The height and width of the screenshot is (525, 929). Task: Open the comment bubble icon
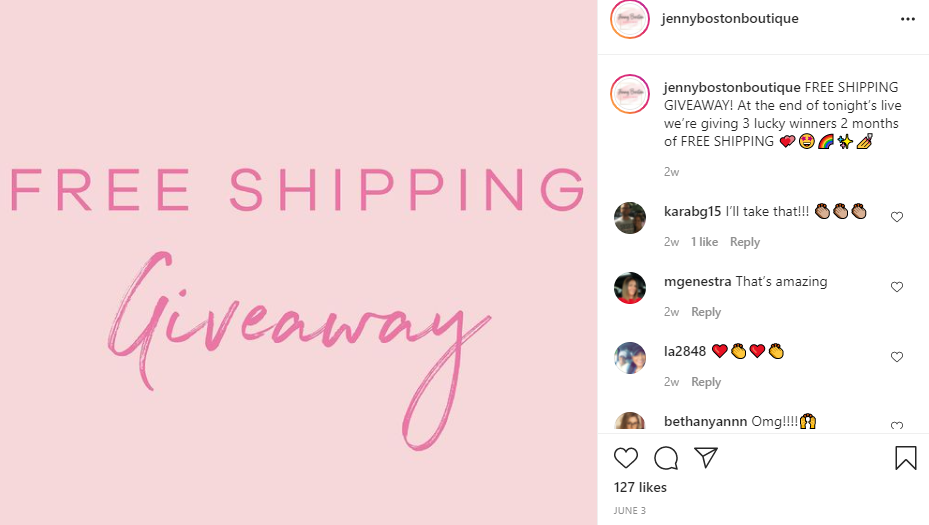(666, 458)
